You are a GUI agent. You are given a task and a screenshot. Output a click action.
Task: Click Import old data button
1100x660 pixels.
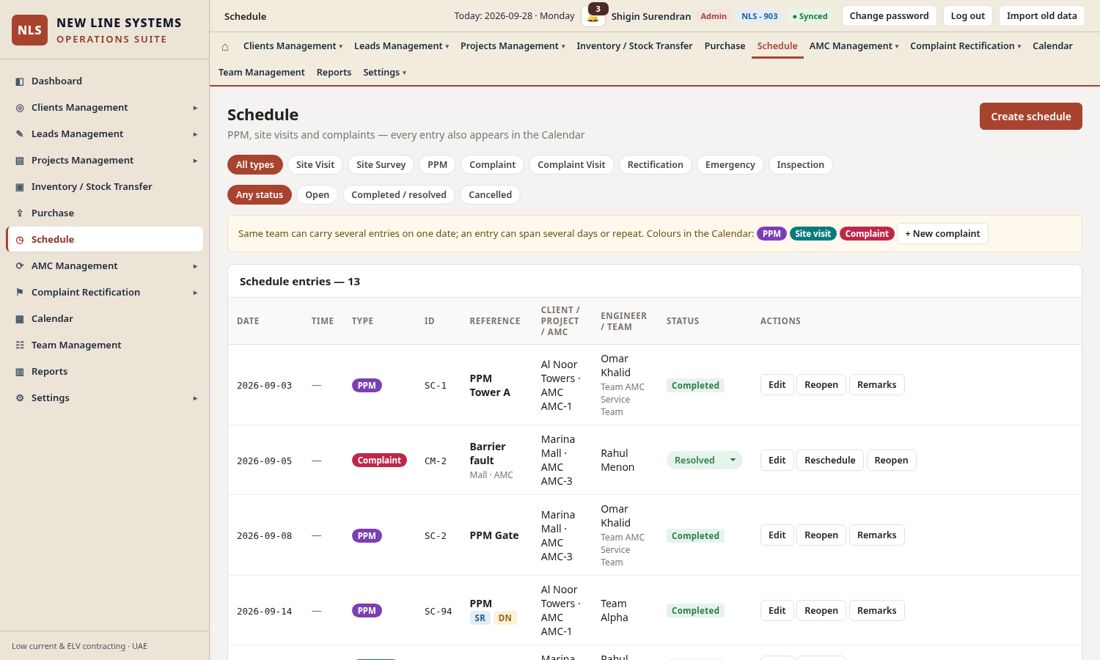(1041, 16)
